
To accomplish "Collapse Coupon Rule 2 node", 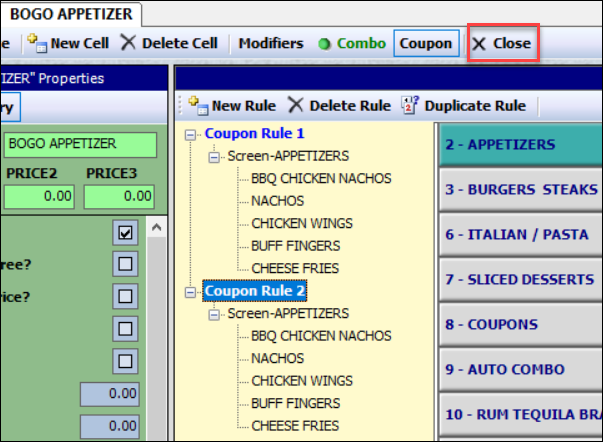I will coord(190,292).
